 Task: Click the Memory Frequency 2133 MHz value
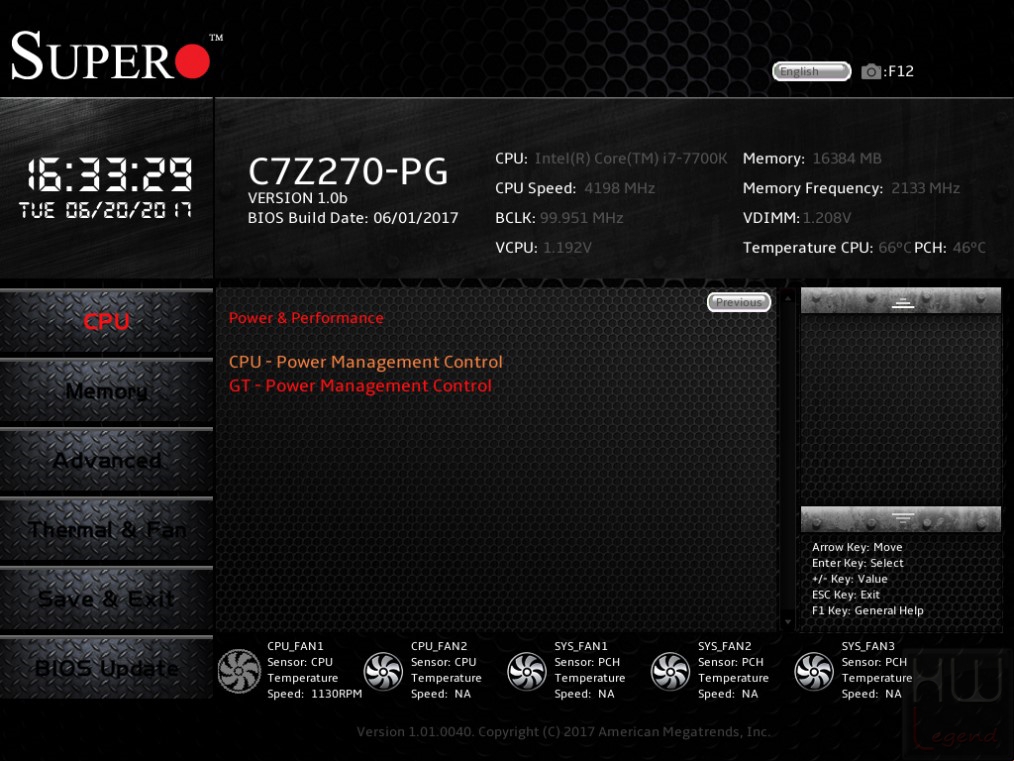click(925, 188)
